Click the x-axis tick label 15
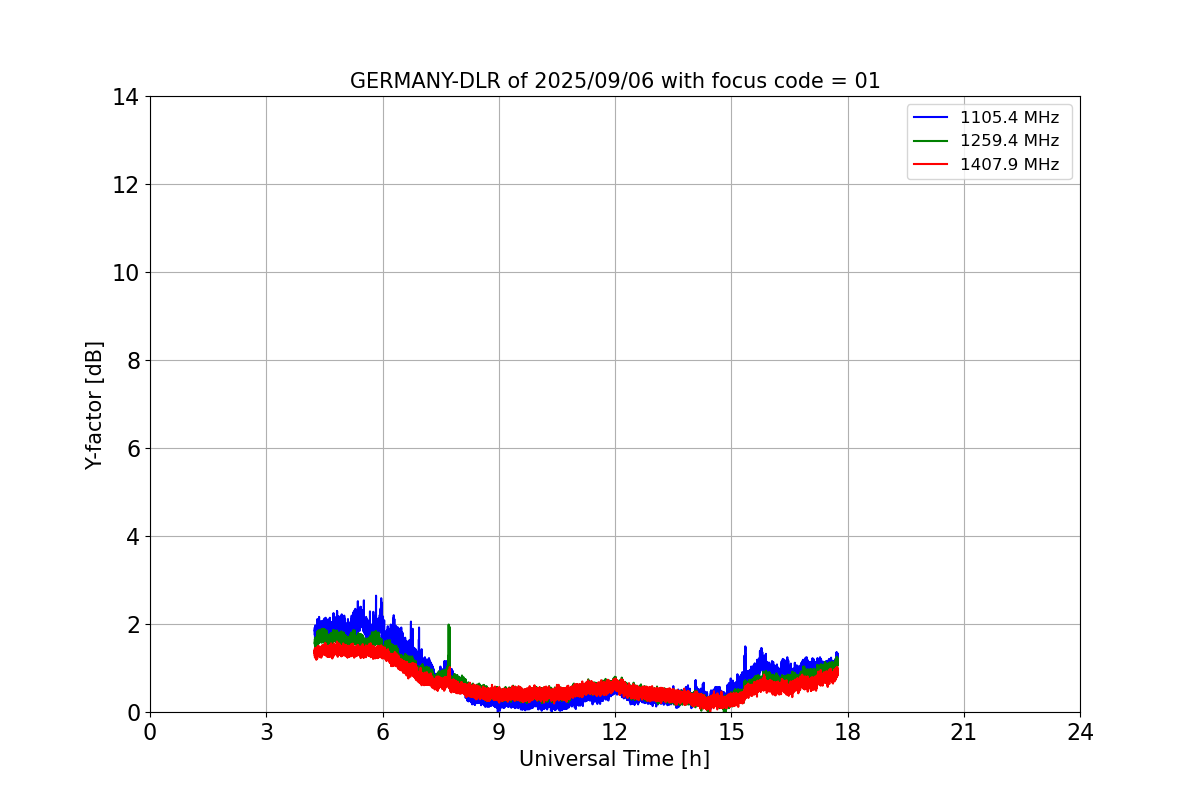Screen dimensions: 1200x800 731,732
